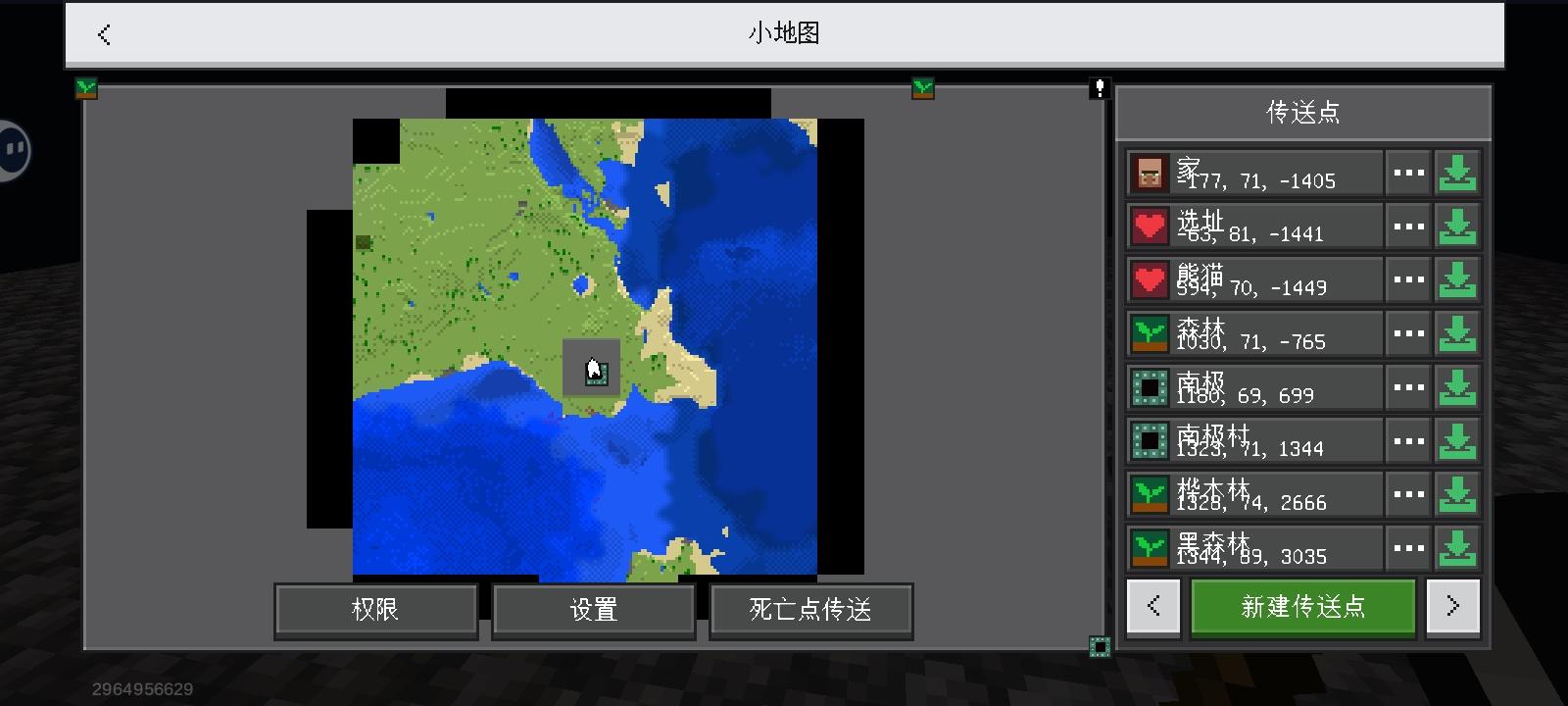Select the 选址 waypoint entry text
1568x706 pixels.
[x=1250, y=227]
